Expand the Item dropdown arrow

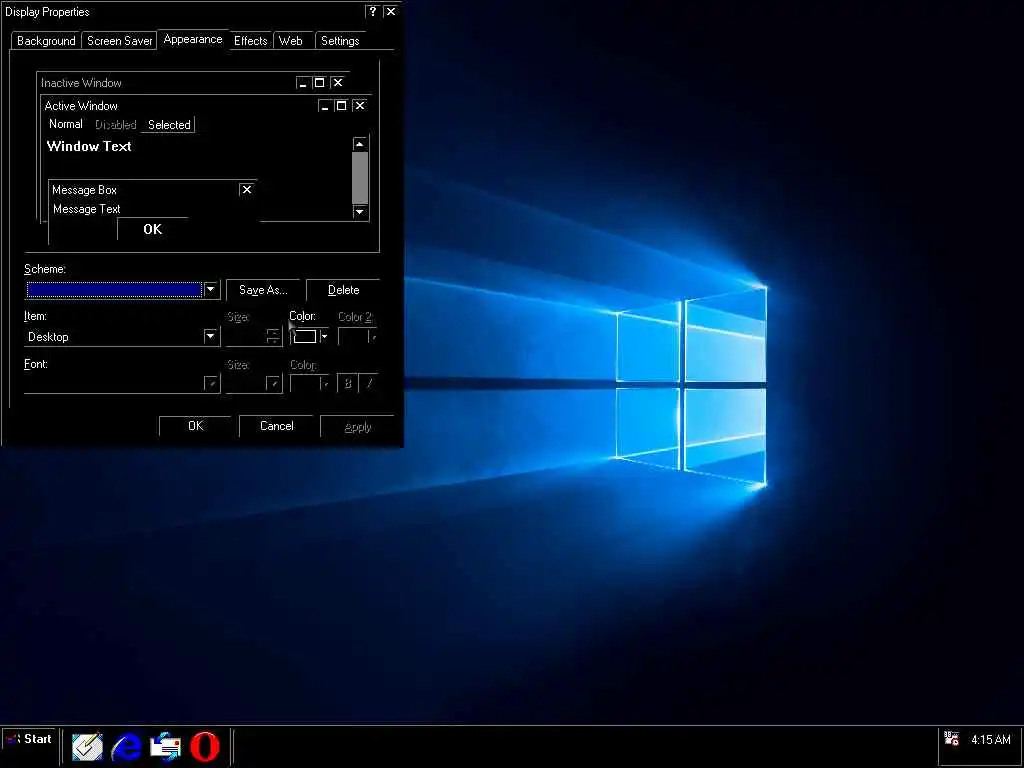(x=210, y=336)
